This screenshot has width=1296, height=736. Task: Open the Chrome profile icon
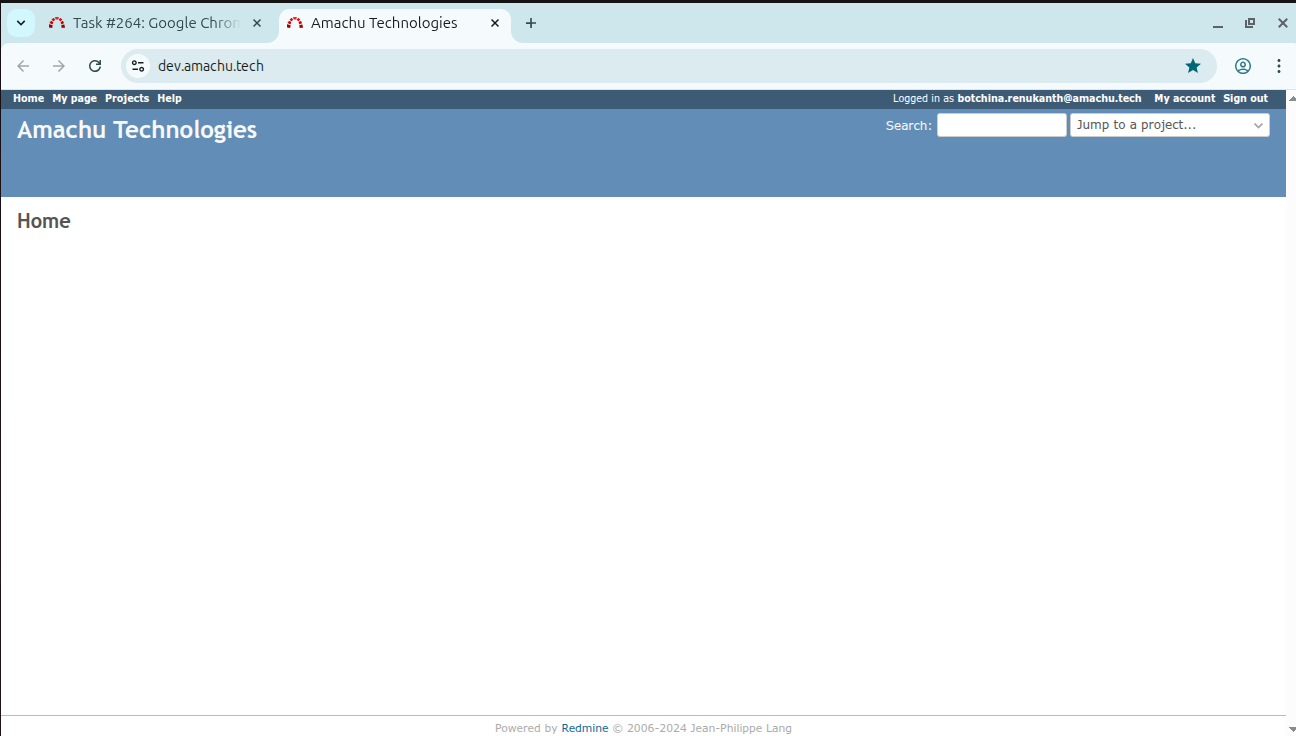[x=1243, y=66]
